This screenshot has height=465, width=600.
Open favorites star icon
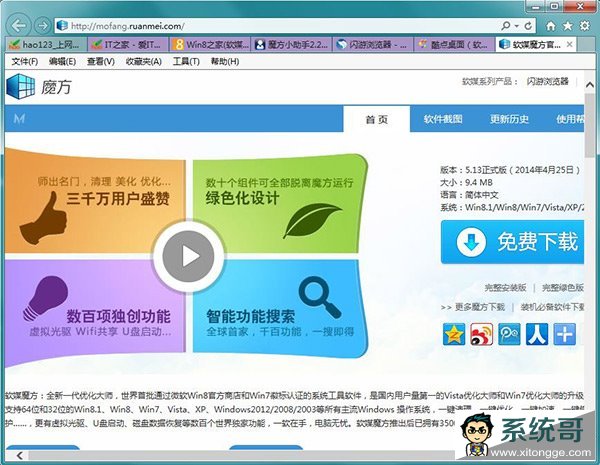pyautogui.click(x=567, y=26)
